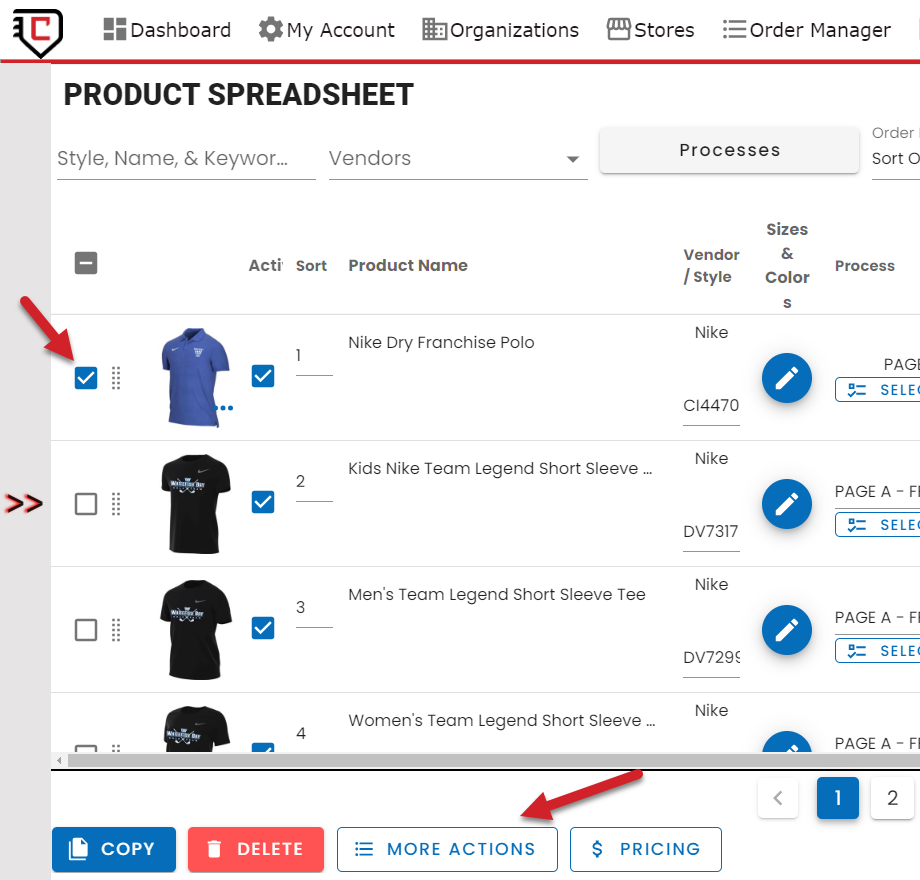Click the Select process button for DV7299 row
This screenshot has height=880, width=920.
878,651
